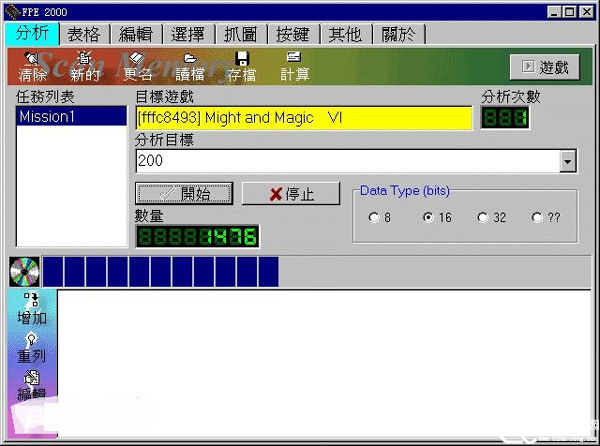This screenshot has width=600, height=446.
Task: Click the 增加 (Add) sidebar icon
Action: coord(32,309)
